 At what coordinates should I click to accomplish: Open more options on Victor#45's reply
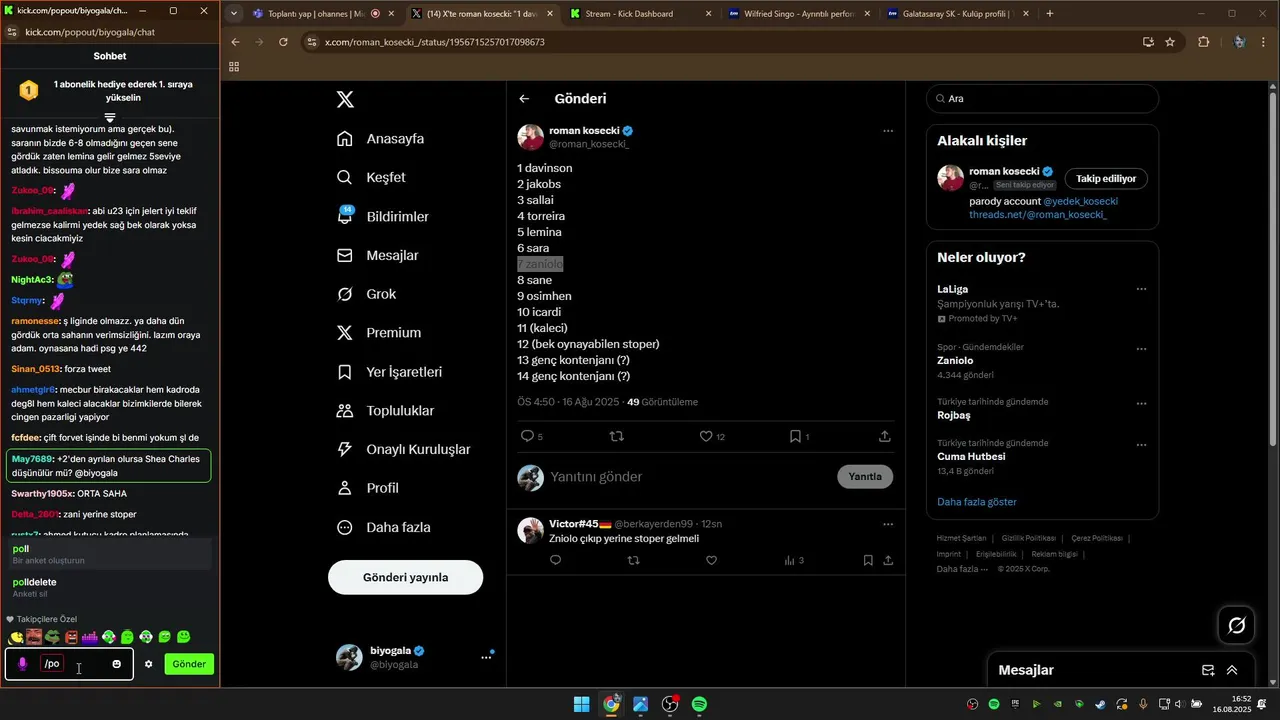888,524
